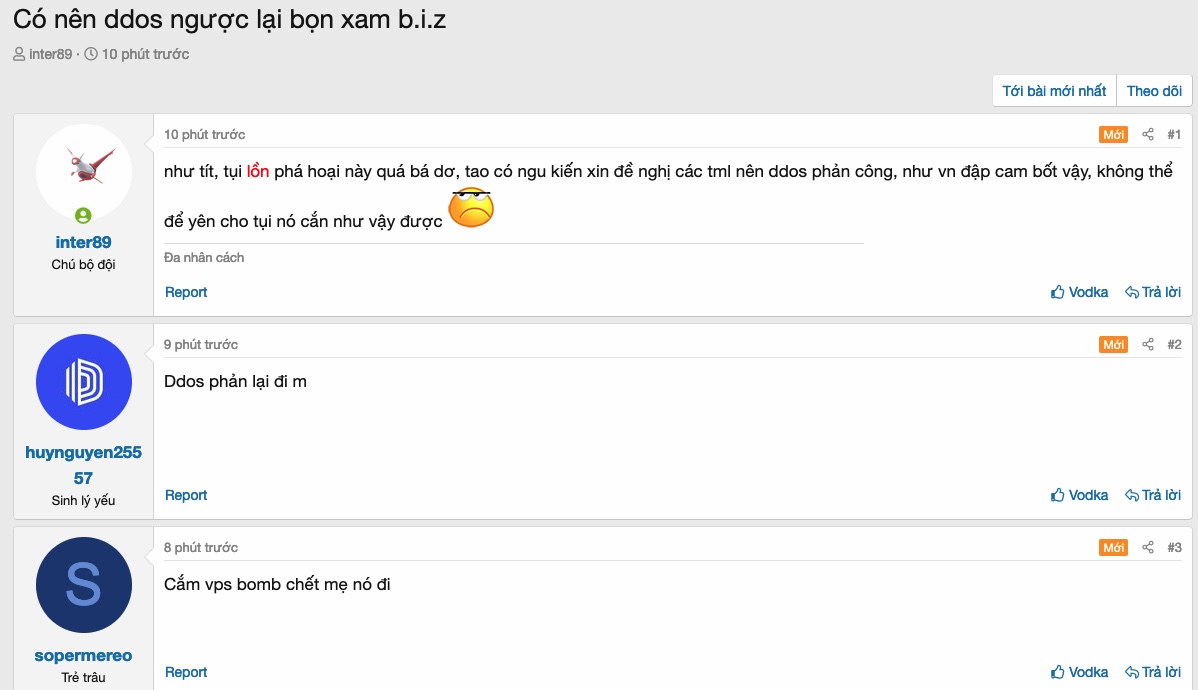
Task: Open huynguyen25557's avatar icon
Action: (x=84, y=382)
